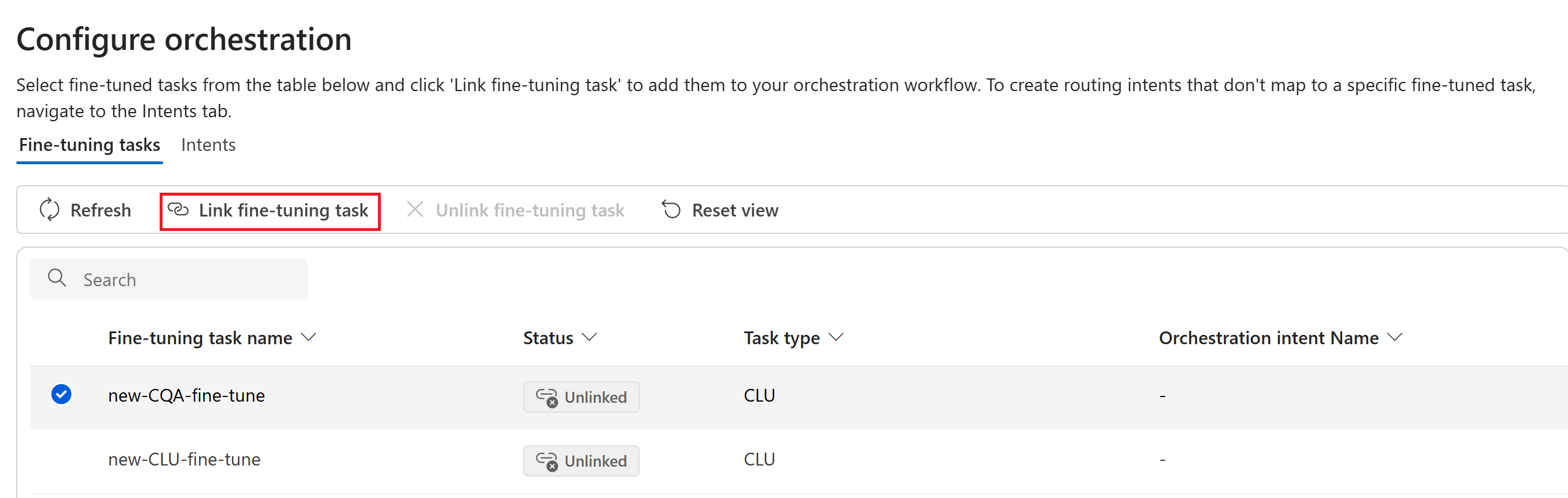
Task: Expand Fine-tuning task name column sort chevron
Action: click(x=309, y=337)
